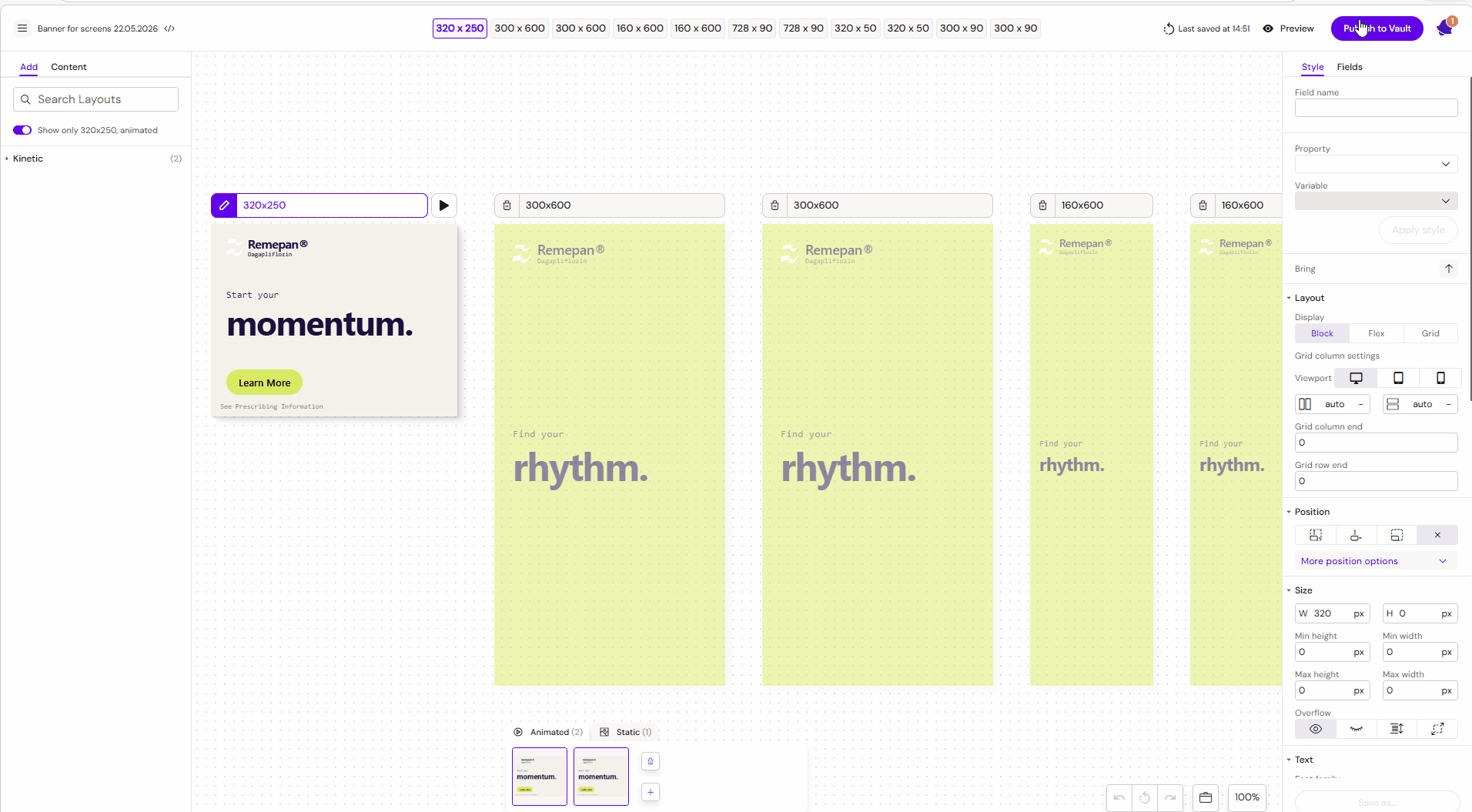Click the Bring to front arrow icon
The image size is (1472, 812).
(x=1448, y=269)
